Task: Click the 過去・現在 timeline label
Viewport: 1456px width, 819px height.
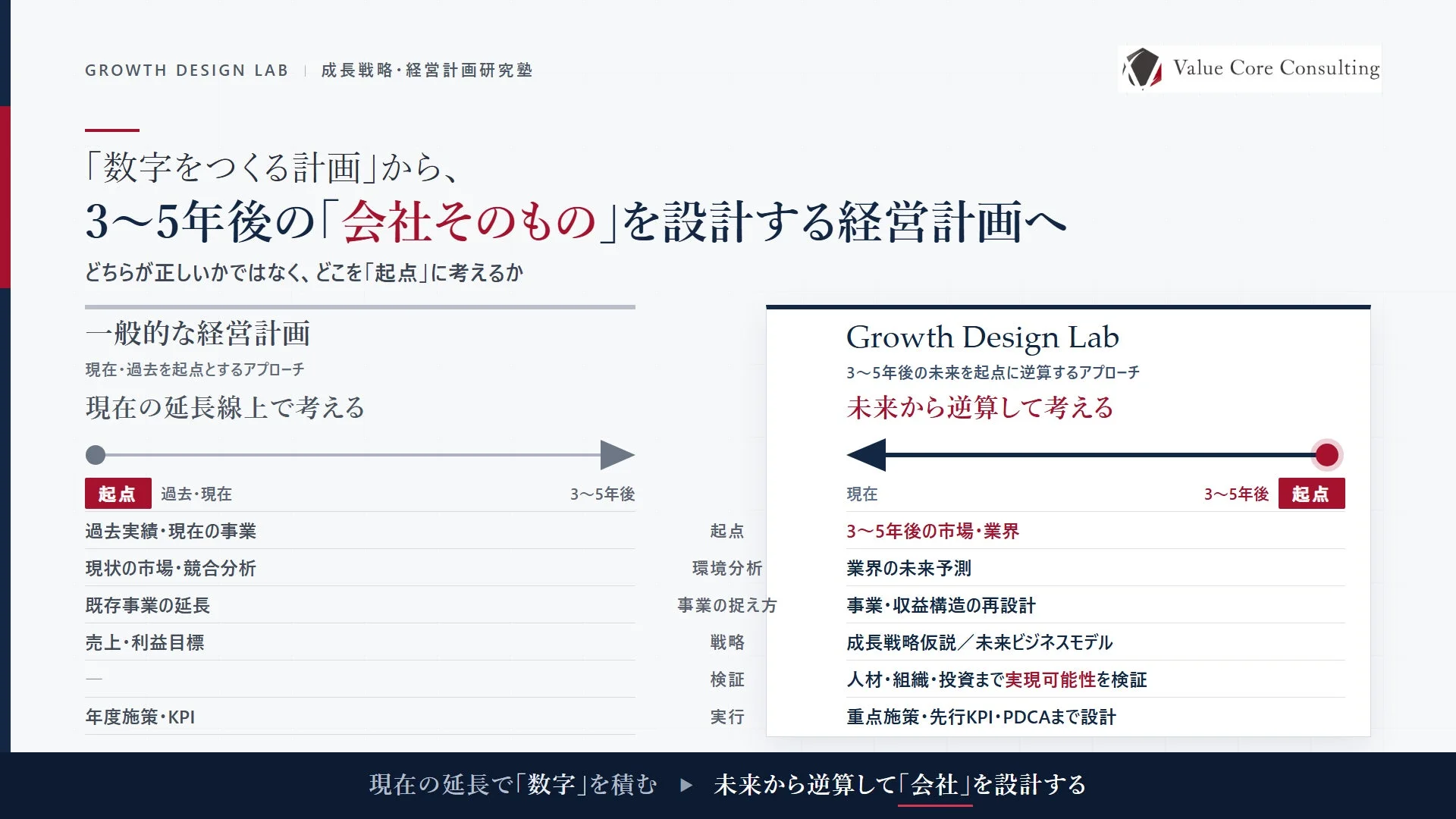Action: 196,494
